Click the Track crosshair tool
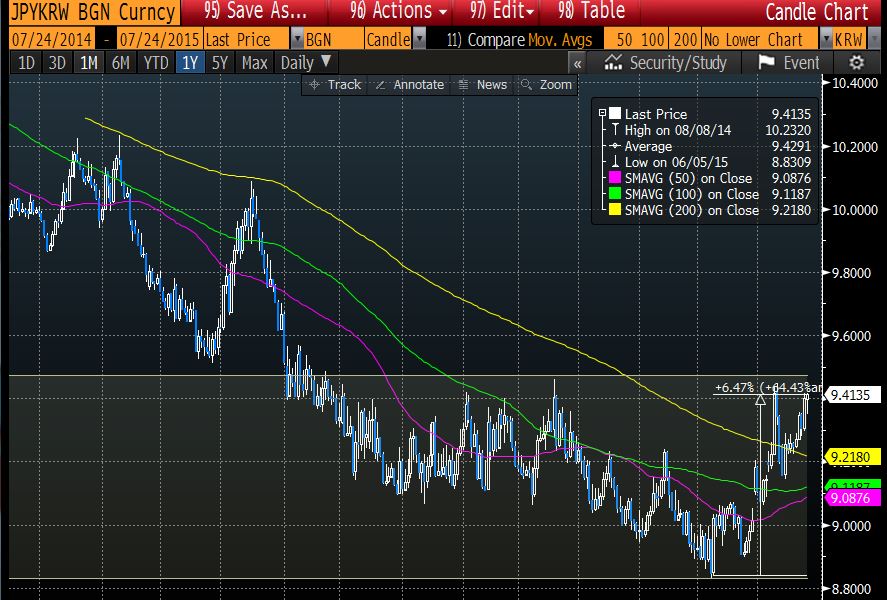 335,85
